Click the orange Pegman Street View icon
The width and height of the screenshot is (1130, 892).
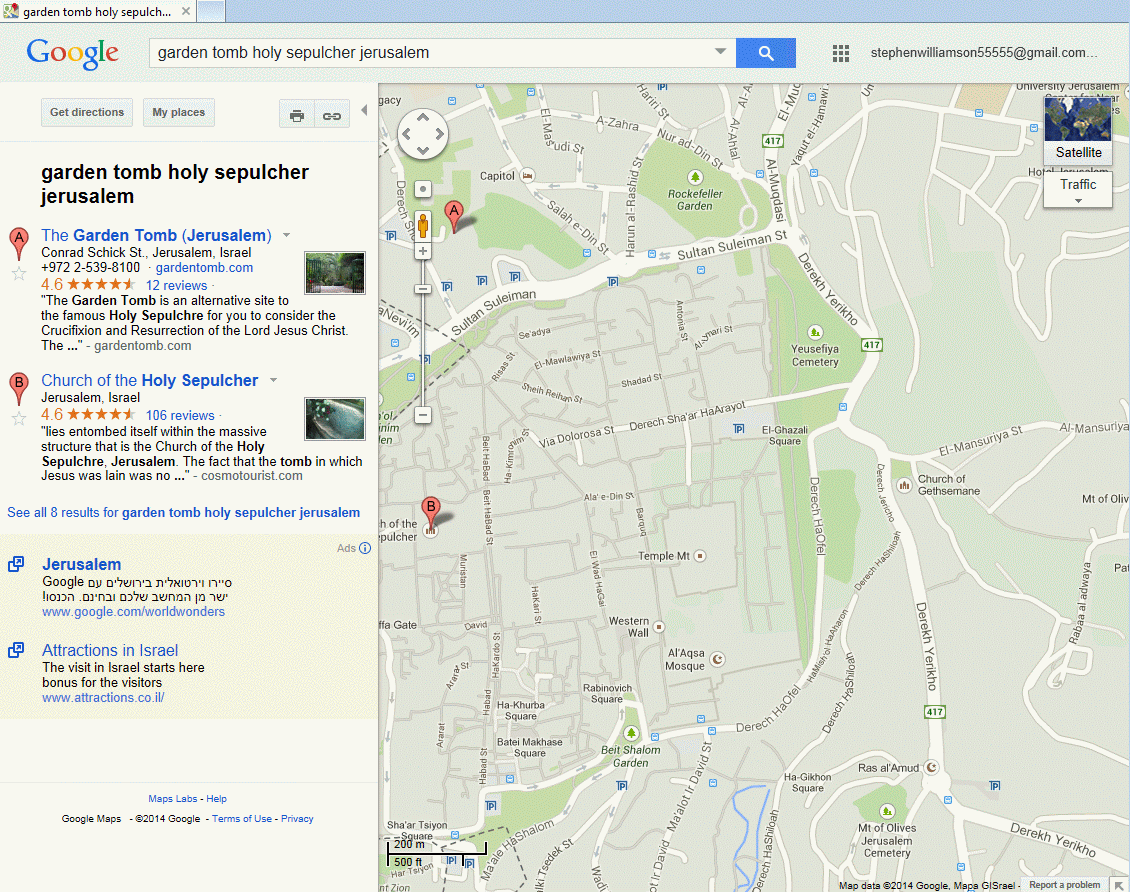click(x=423, y=226)
